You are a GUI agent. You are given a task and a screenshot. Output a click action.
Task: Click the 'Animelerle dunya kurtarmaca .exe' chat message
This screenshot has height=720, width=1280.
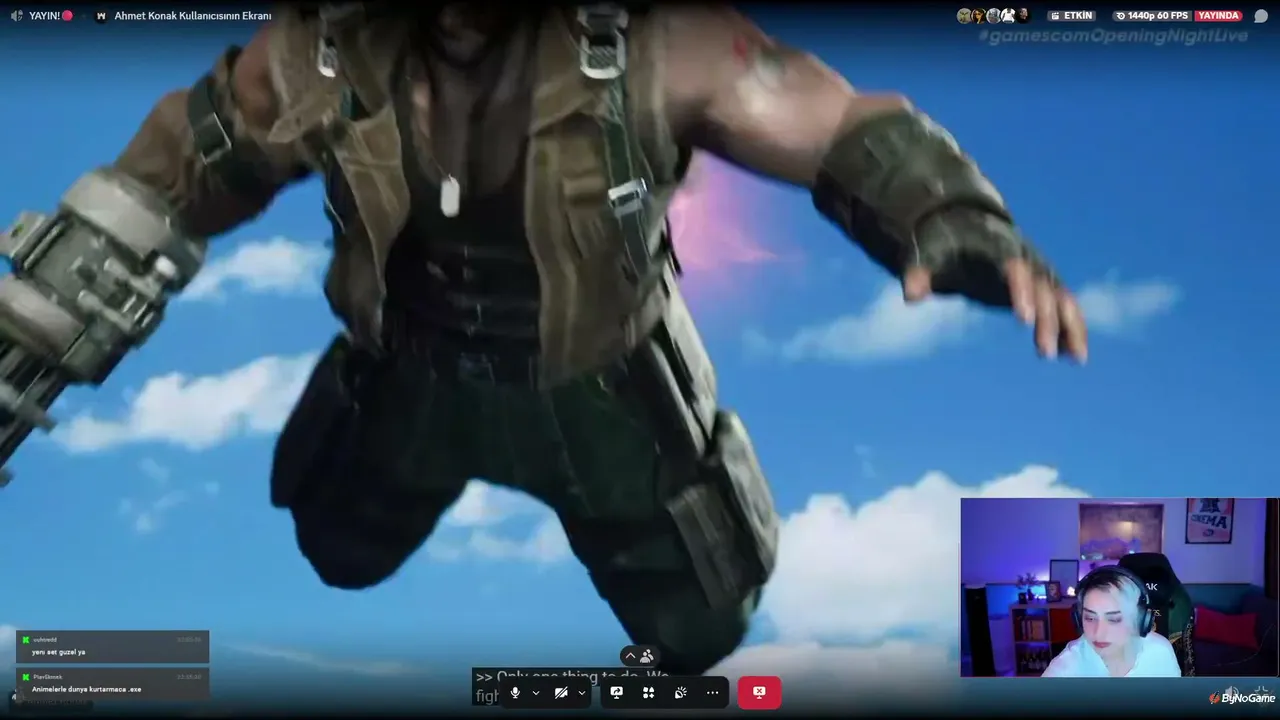point(112,683)
